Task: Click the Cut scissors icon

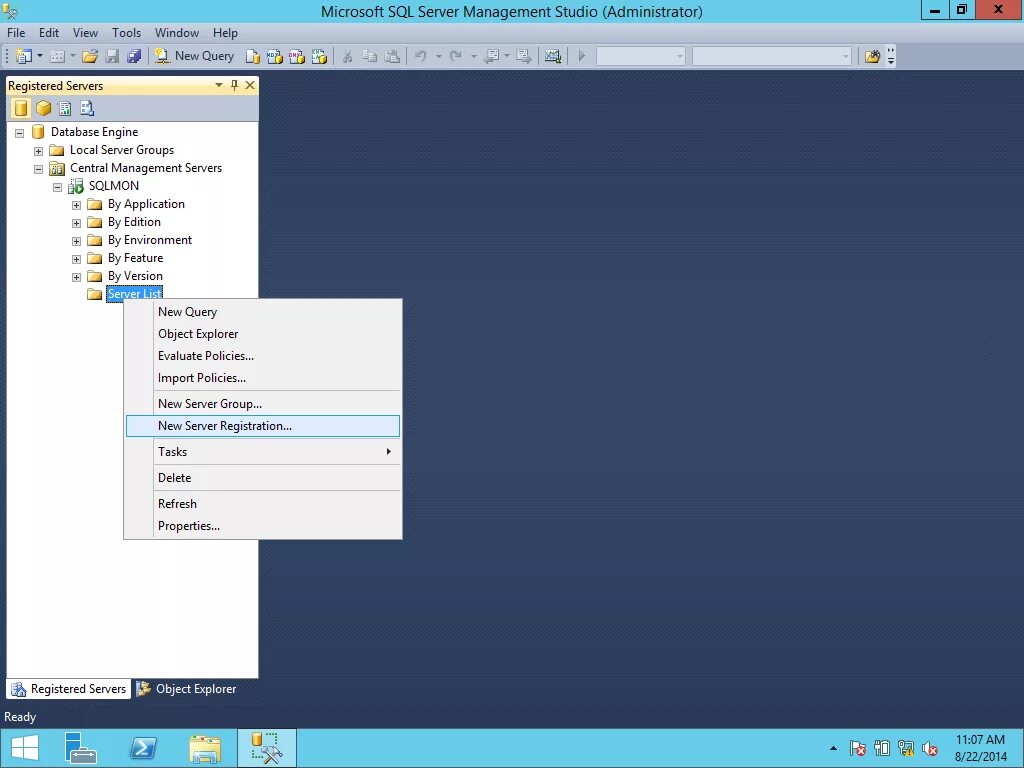Action: click(x=347, y=56)
